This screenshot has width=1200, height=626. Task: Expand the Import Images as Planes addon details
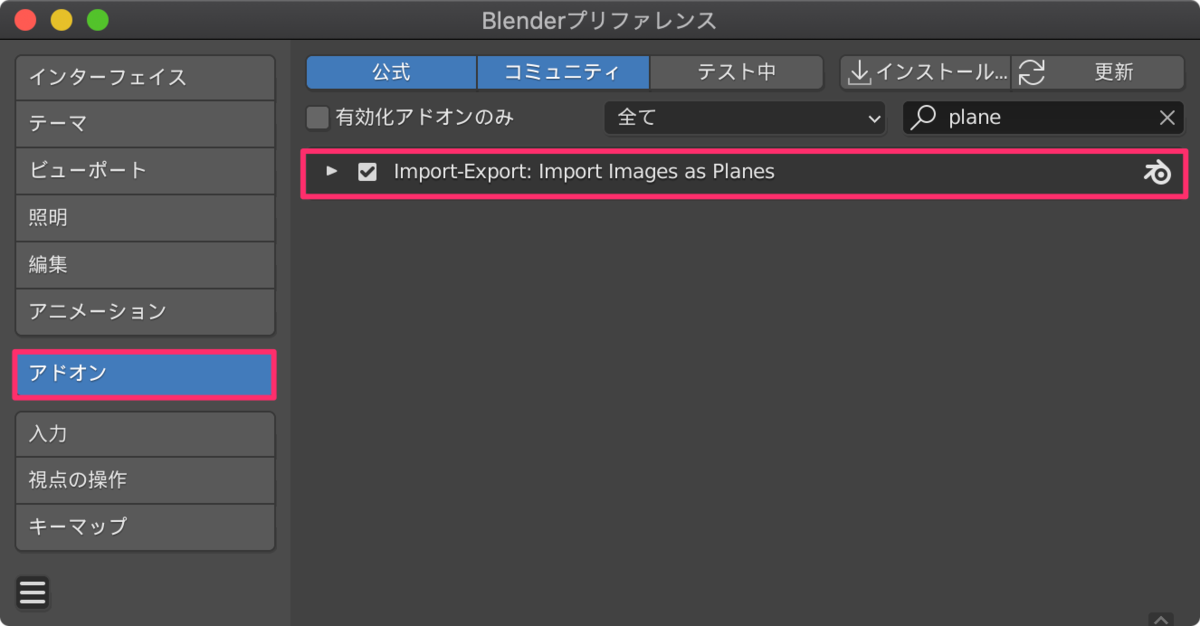click(x=332, y=171)
